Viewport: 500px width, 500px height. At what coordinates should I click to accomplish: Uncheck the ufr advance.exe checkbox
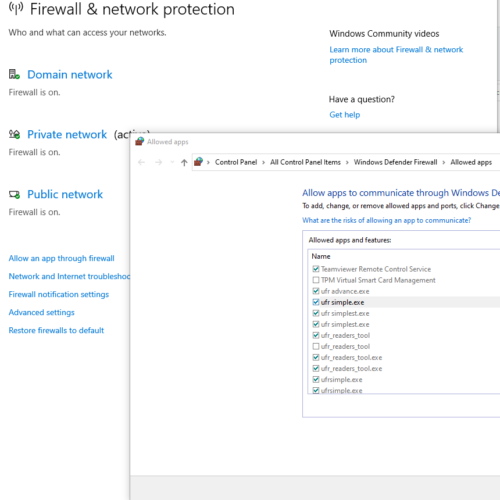point(316,291)
